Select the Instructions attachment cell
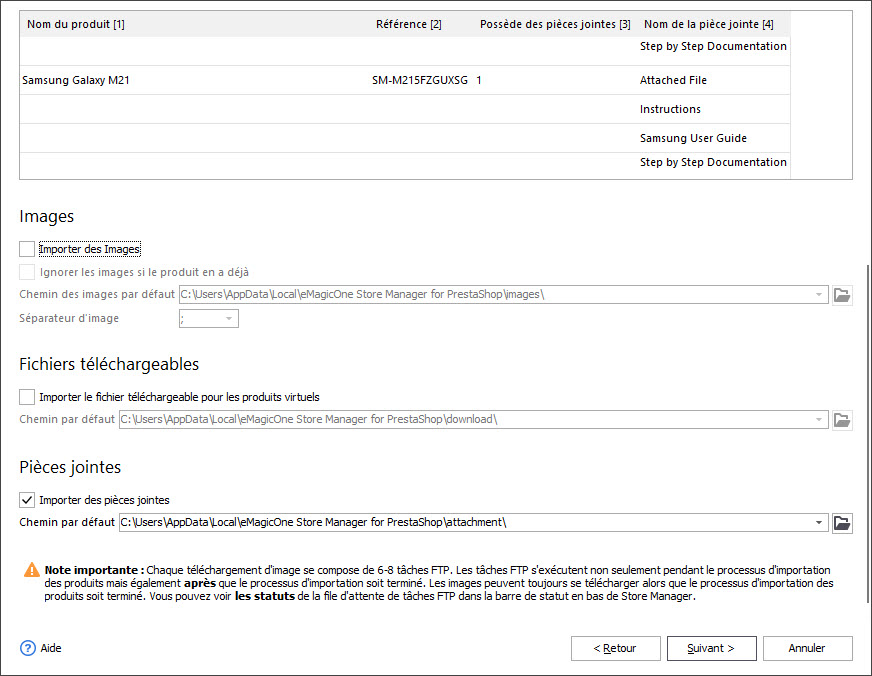This screenshot has height=676, width=872. [714, 109]
